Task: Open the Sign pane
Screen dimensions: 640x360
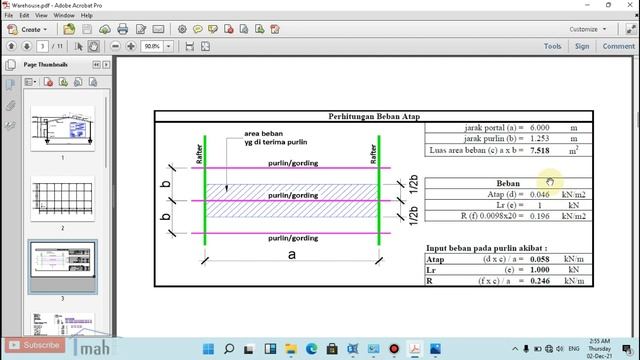Action: coord(582,46)
